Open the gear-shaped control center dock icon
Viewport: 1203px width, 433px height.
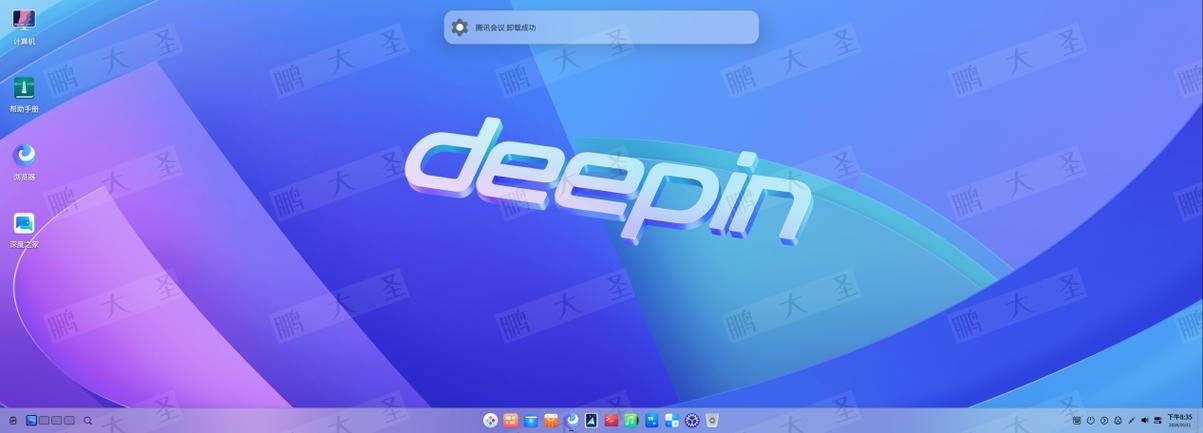tap(692, 421)
